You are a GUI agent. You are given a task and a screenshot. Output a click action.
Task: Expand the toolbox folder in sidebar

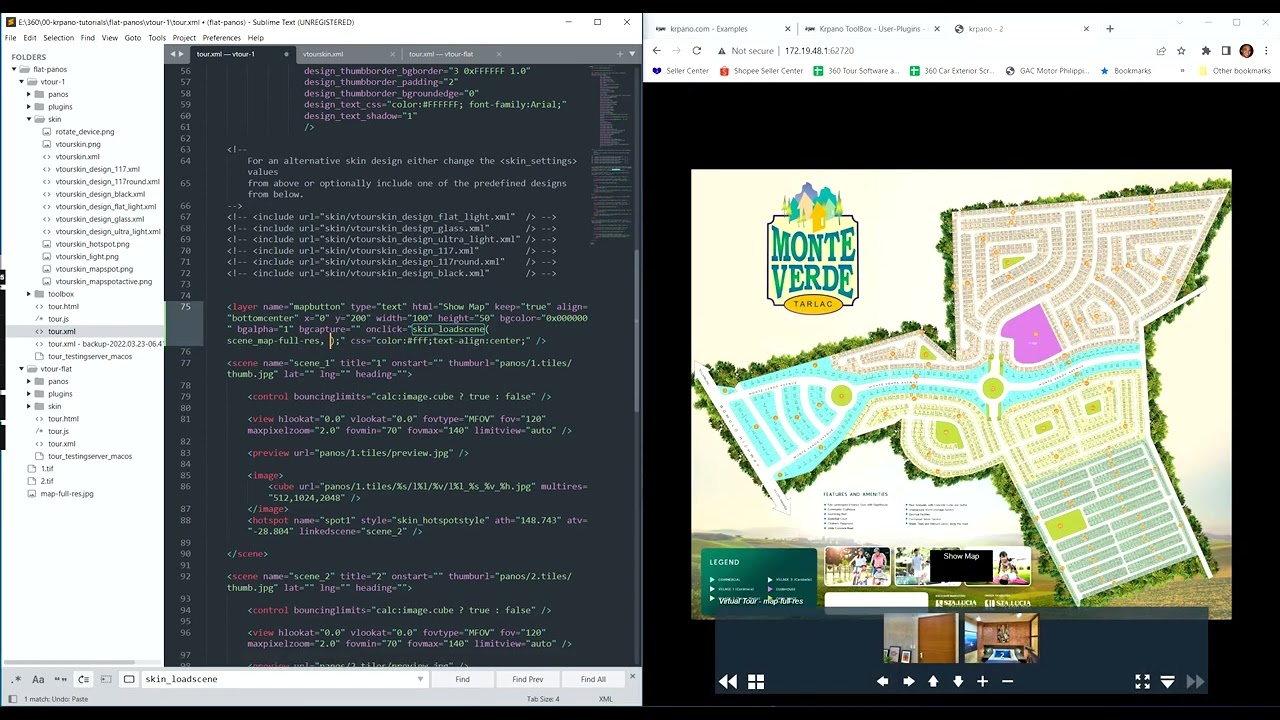pyautogui.click(x=29, y=294)
